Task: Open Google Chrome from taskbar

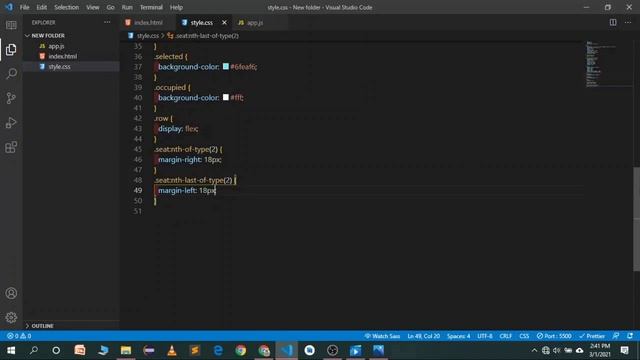Action: pos(241,350)
